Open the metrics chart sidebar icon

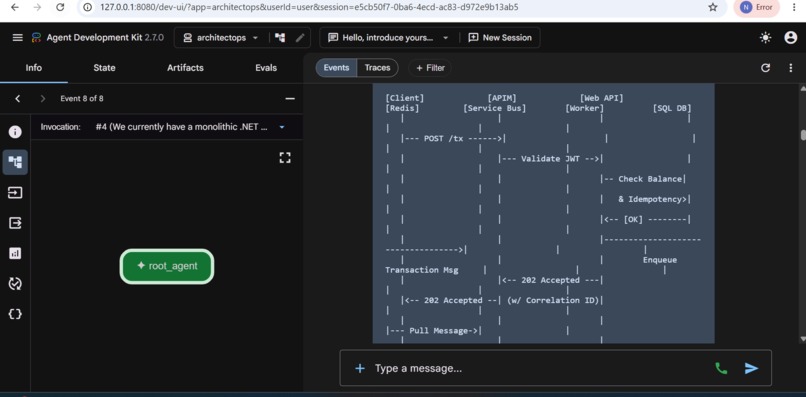(15, 253)
